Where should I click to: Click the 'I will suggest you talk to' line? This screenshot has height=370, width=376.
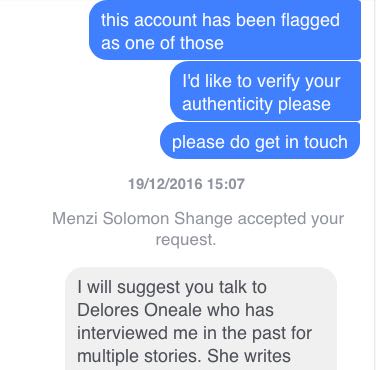pos(172,287)
